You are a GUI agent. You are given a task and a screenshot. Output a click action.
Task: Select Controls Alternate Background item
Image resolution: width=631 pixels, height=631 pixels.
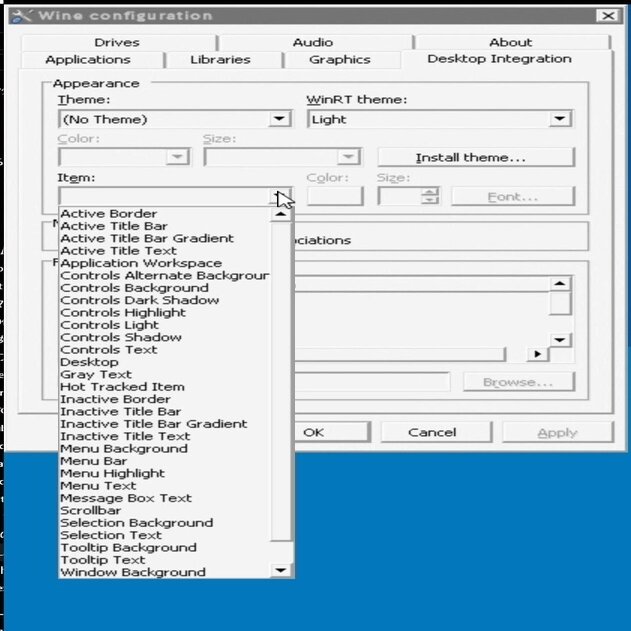tap(165, 276)
